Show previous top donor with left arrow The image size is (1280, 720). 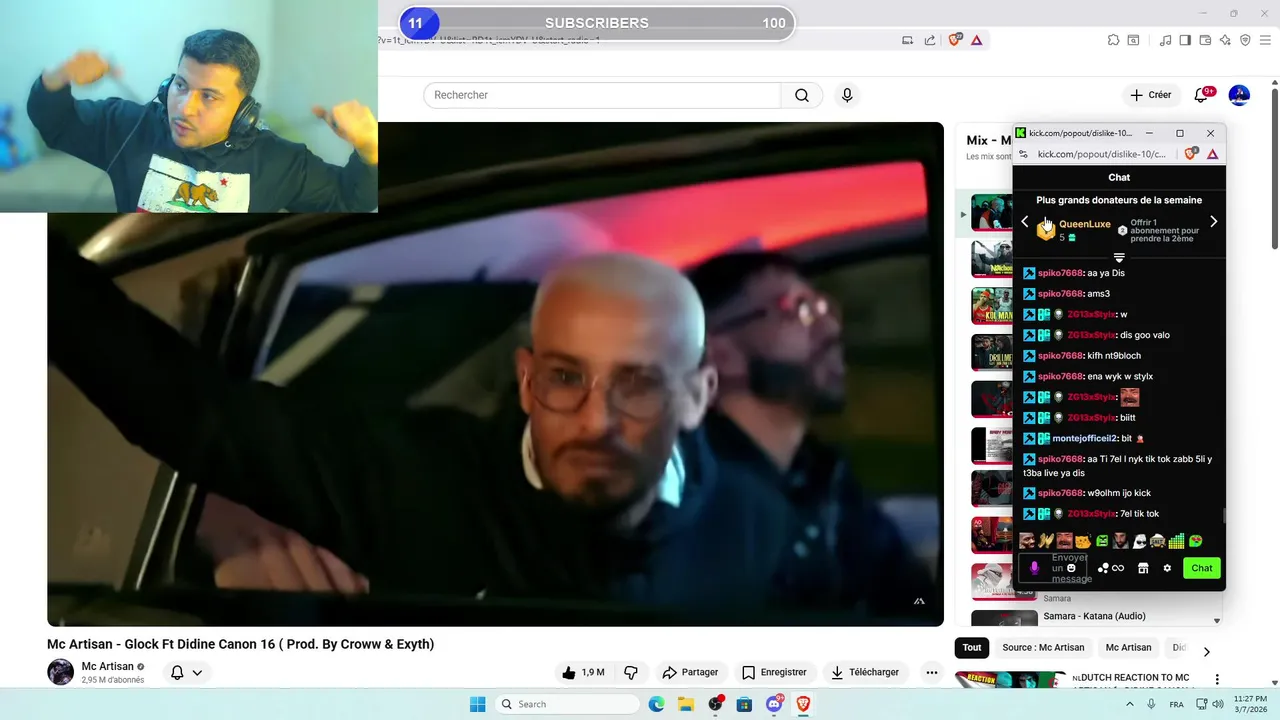pyautogui.click(x=1025, y=222)
